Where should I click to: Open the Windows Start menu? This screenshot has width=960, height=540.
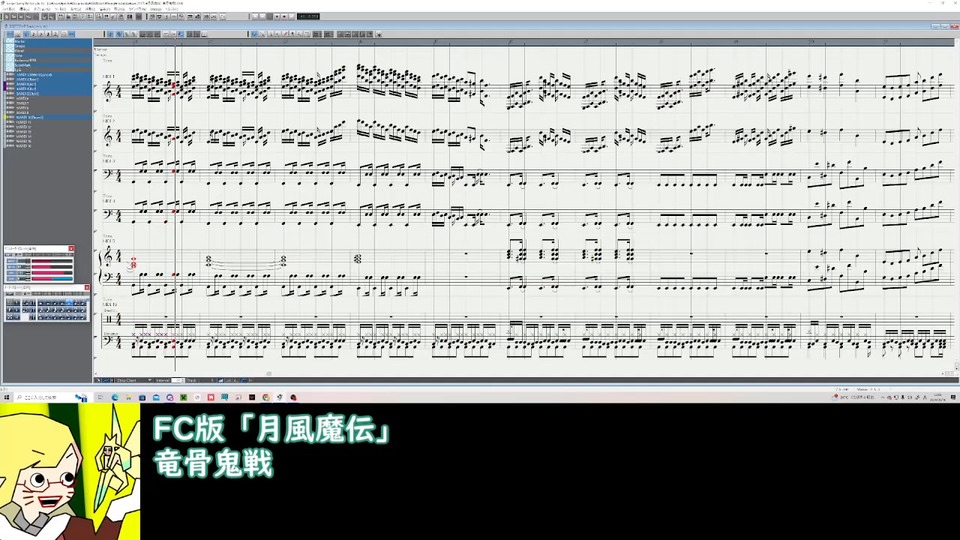point(7,397)
